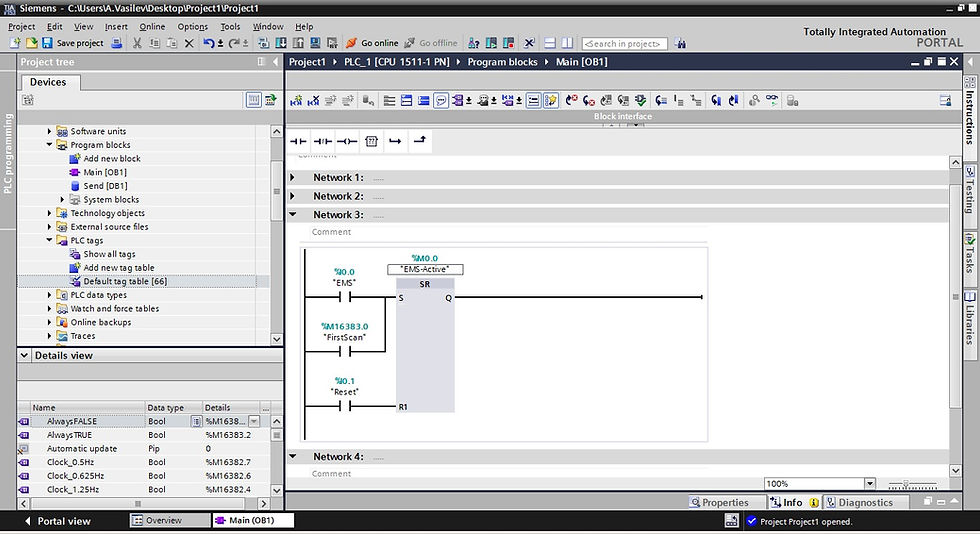This screenshot has height=534, width=980.
Task: Expand Network 1
Action: [x=292, y=178]
